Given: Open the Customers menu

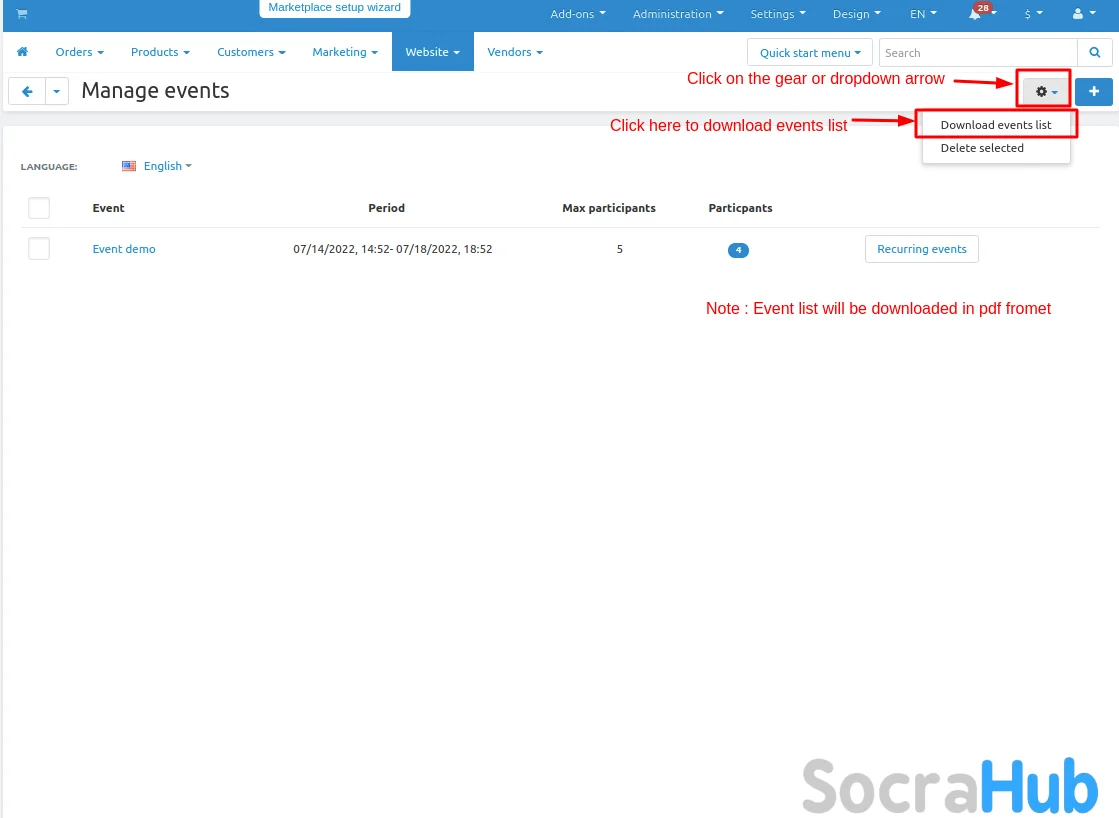Looking at the screenshot, I should (x=251, y=51).
